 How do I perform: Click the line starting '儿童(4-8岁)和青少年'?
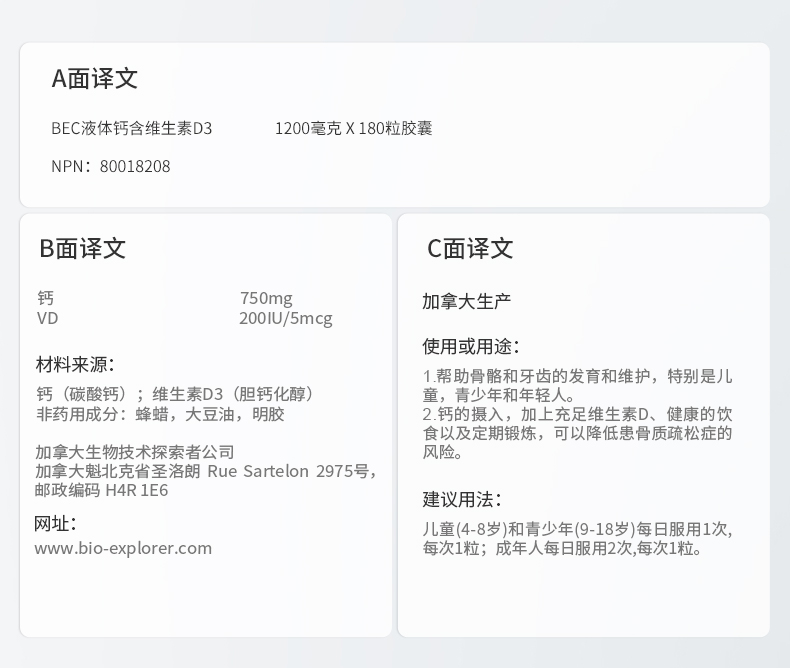pyautogui.click(x=577, y=529)
